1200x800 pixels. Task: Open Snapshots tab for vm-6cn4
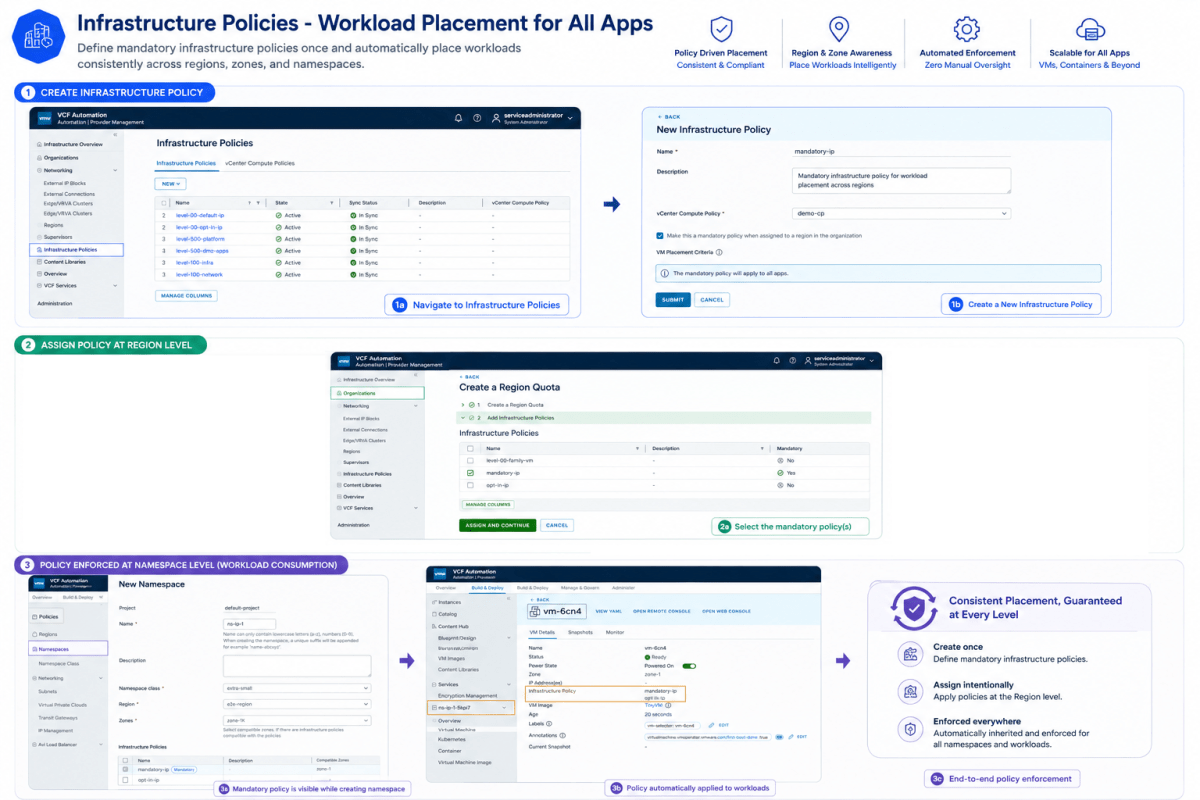(581, 632)
